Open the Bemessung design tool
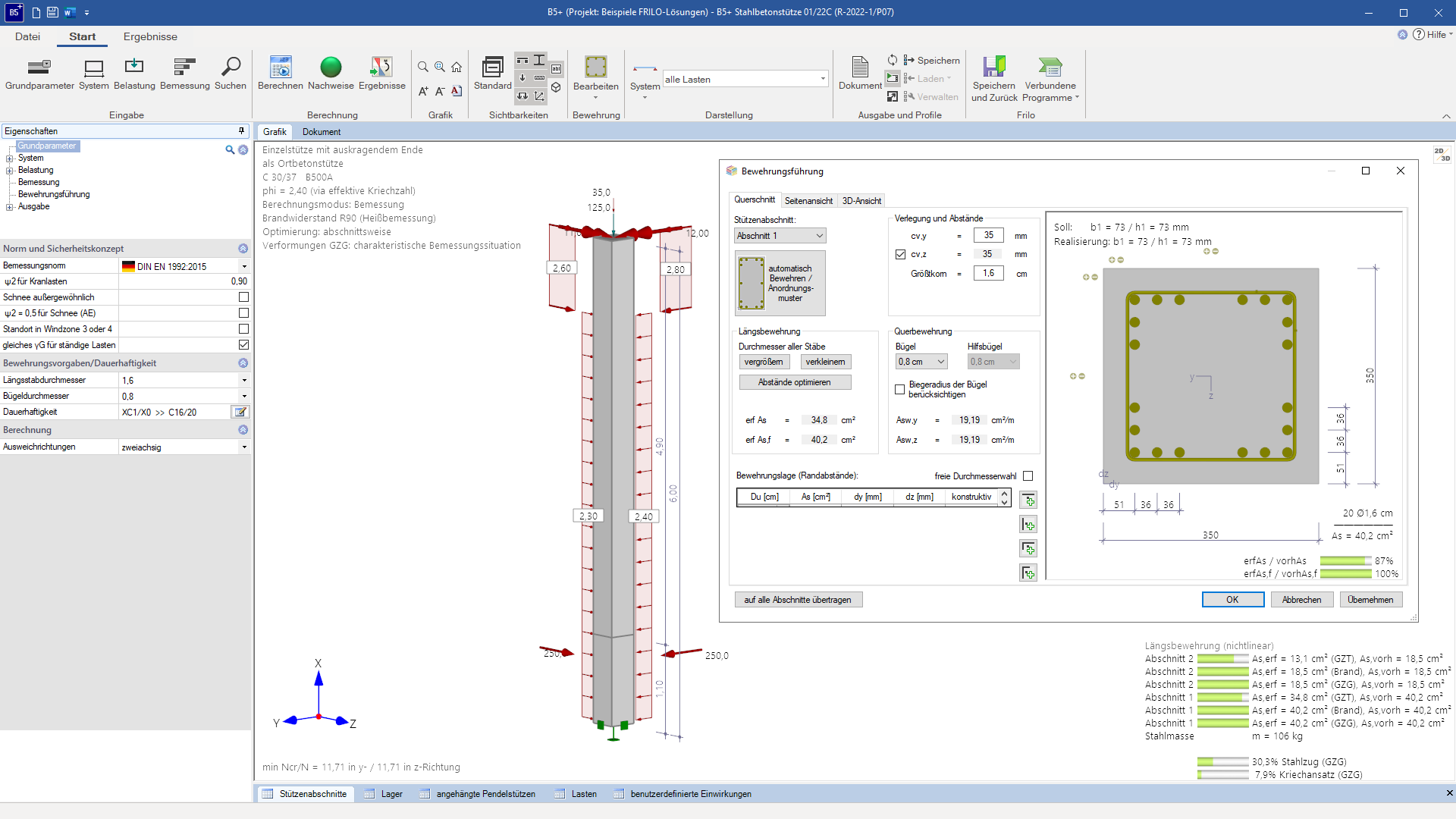The height and width of the screenshot is (819, 1456). click(x=185, y=74)
